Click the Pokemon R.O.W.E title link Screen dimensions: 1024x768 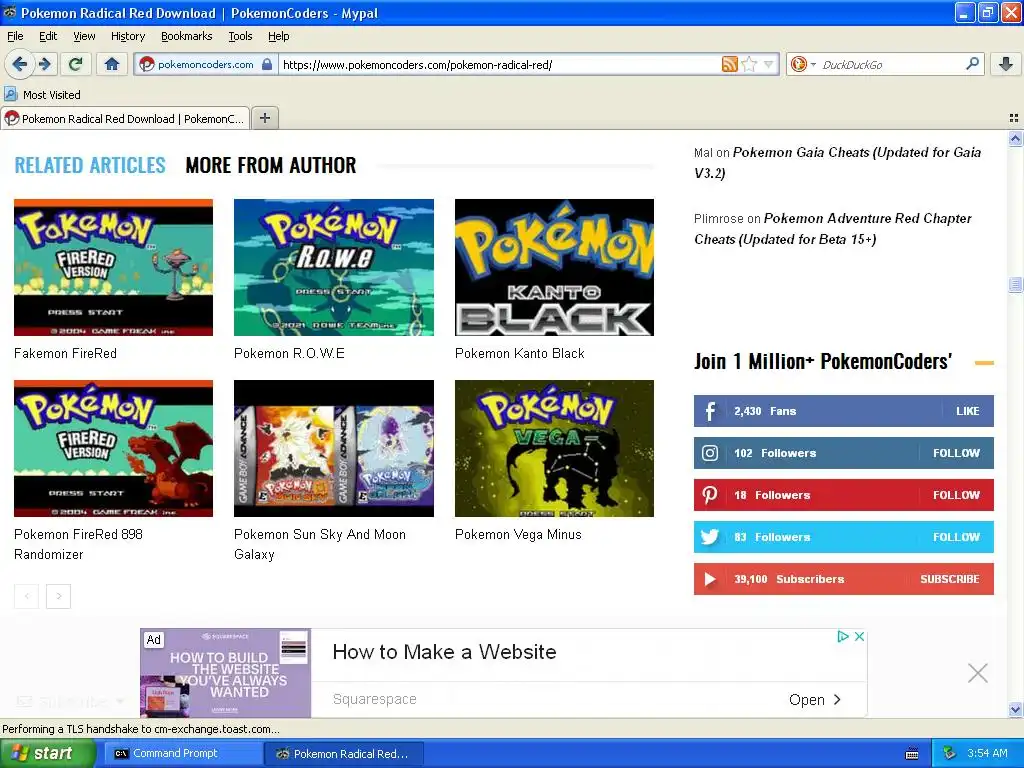[289, 353]
